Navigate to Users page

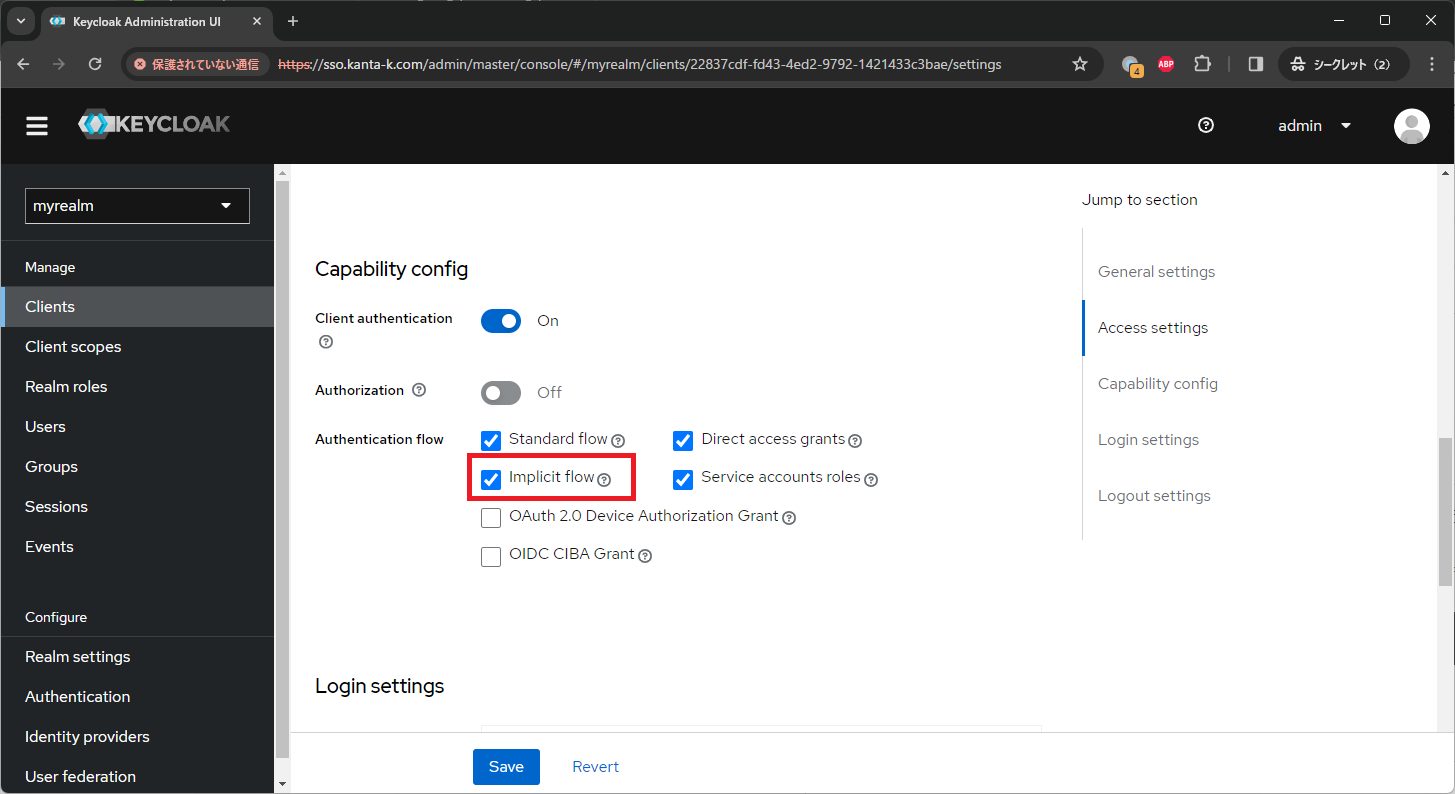coord(137,427)
